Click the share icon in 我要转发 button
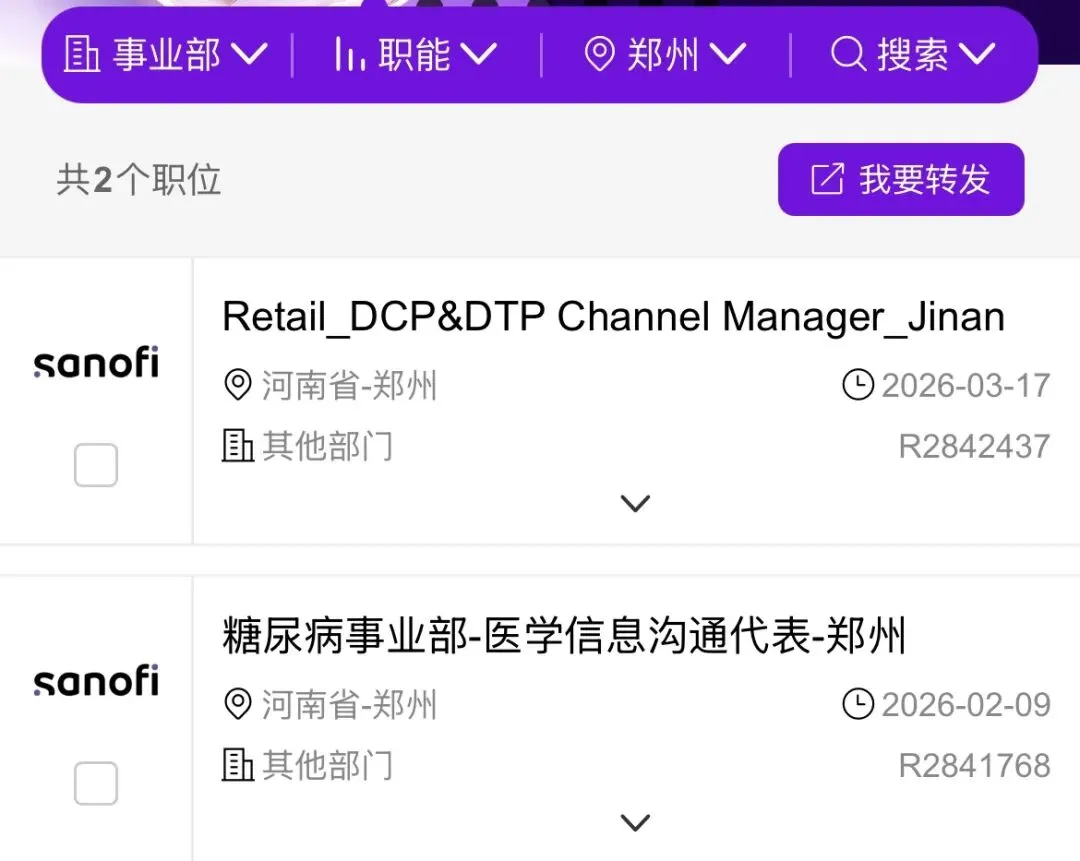Image resolution: width=1080 pixels, height=861 pixels. coord(827,179)
